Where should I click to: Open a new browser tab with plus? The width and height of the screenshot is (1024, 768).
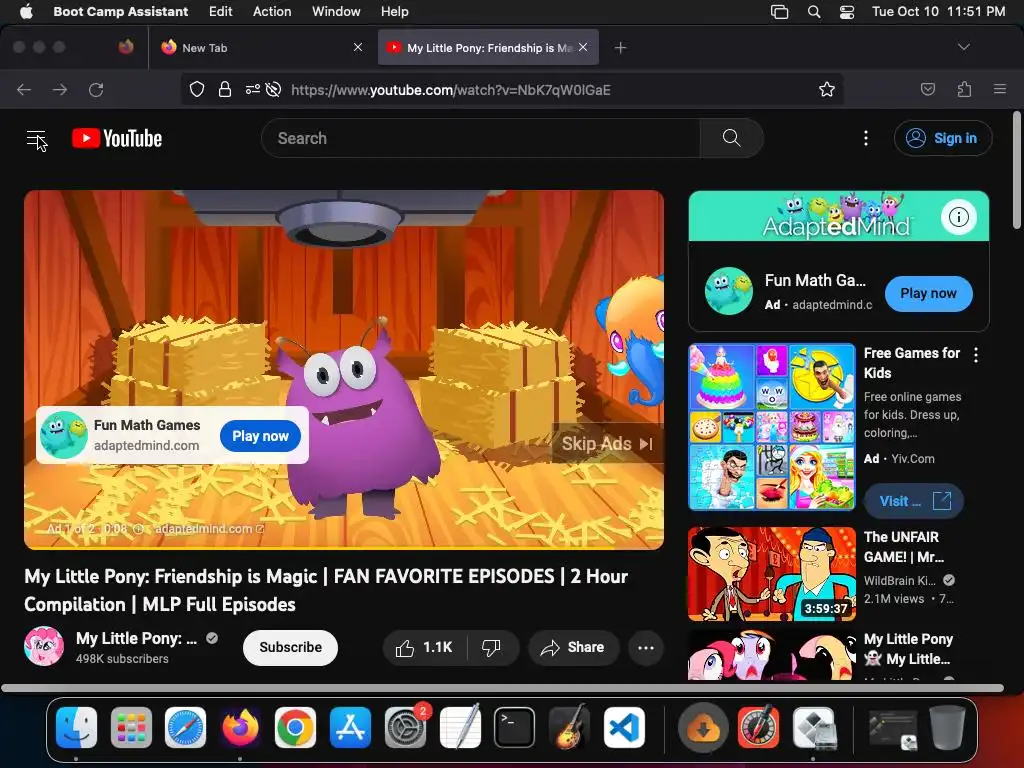620,48
